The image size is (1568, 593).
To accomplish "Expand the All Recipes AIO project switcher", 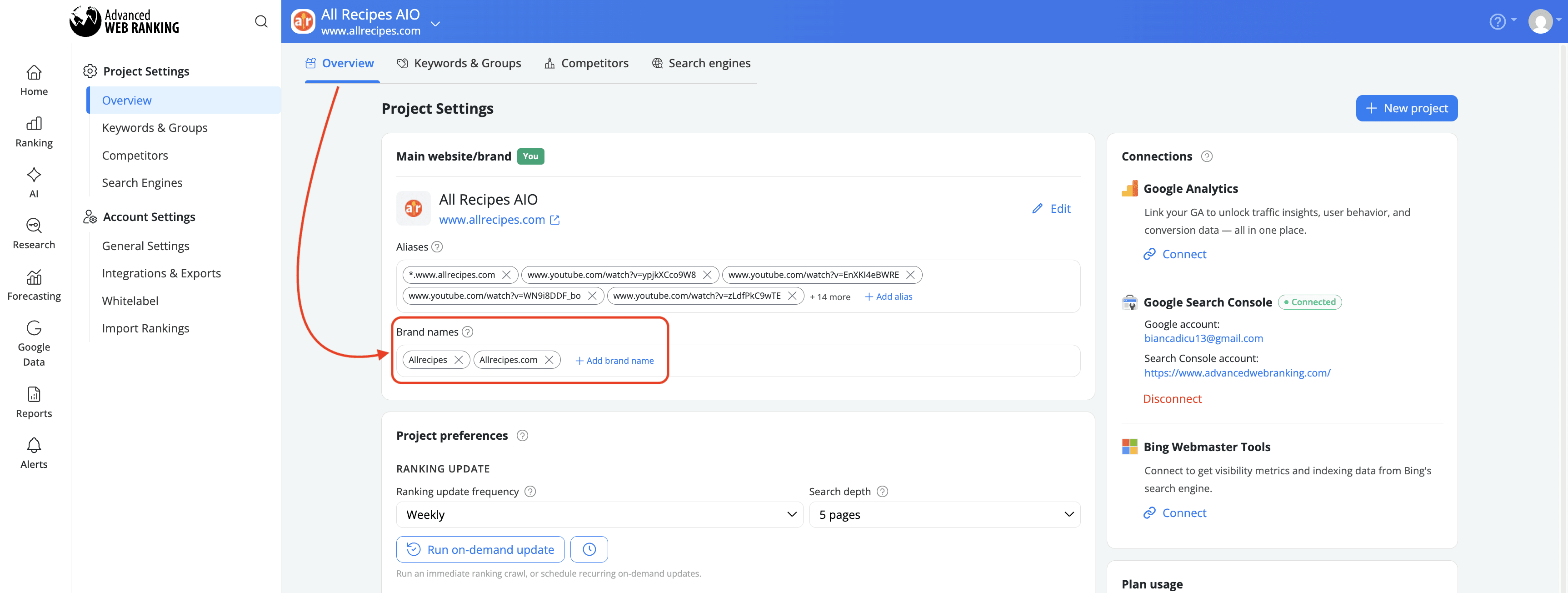I will coord(436,24).
